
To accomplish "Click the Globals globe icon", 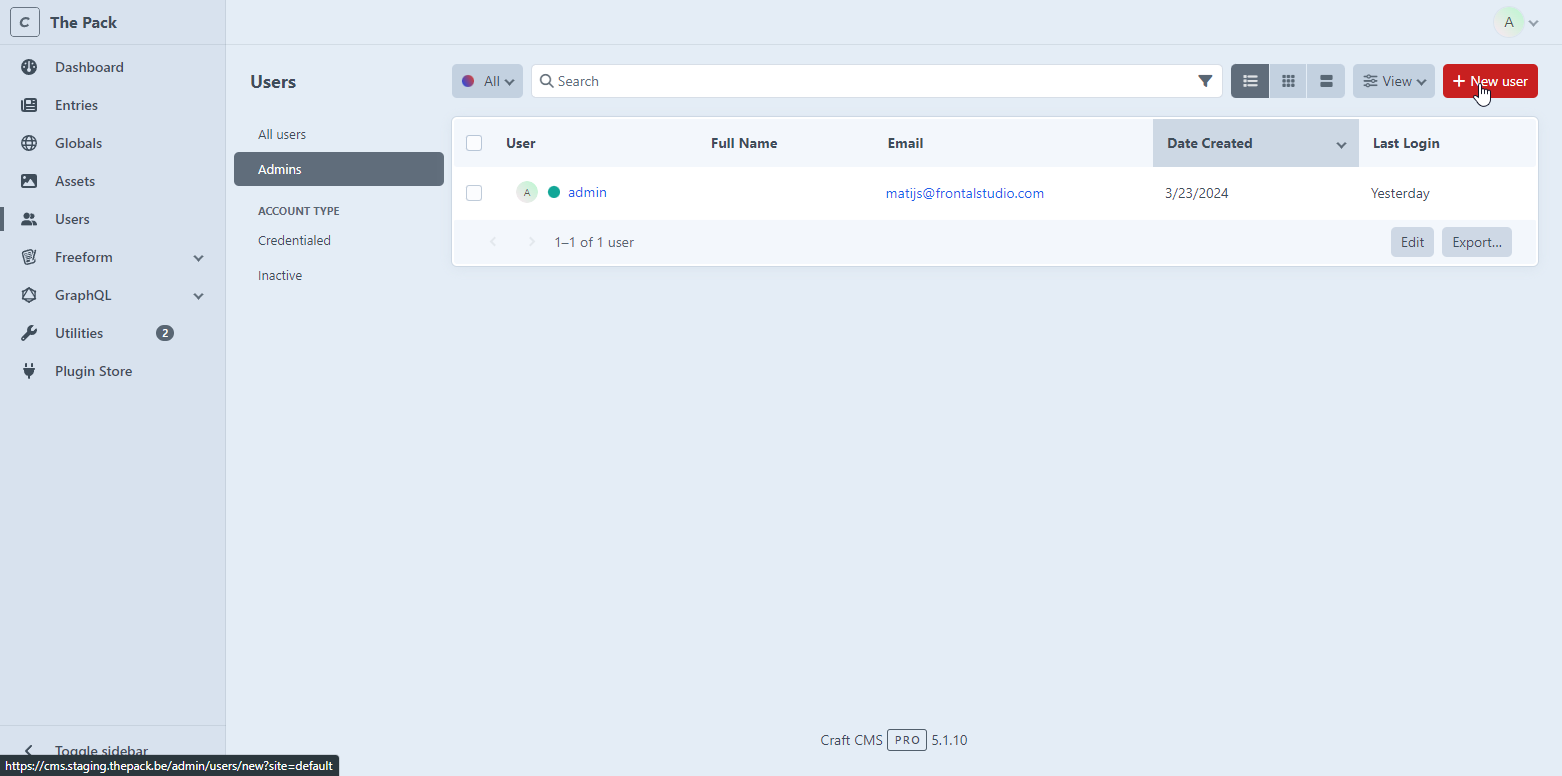I will tap(29, 143).
